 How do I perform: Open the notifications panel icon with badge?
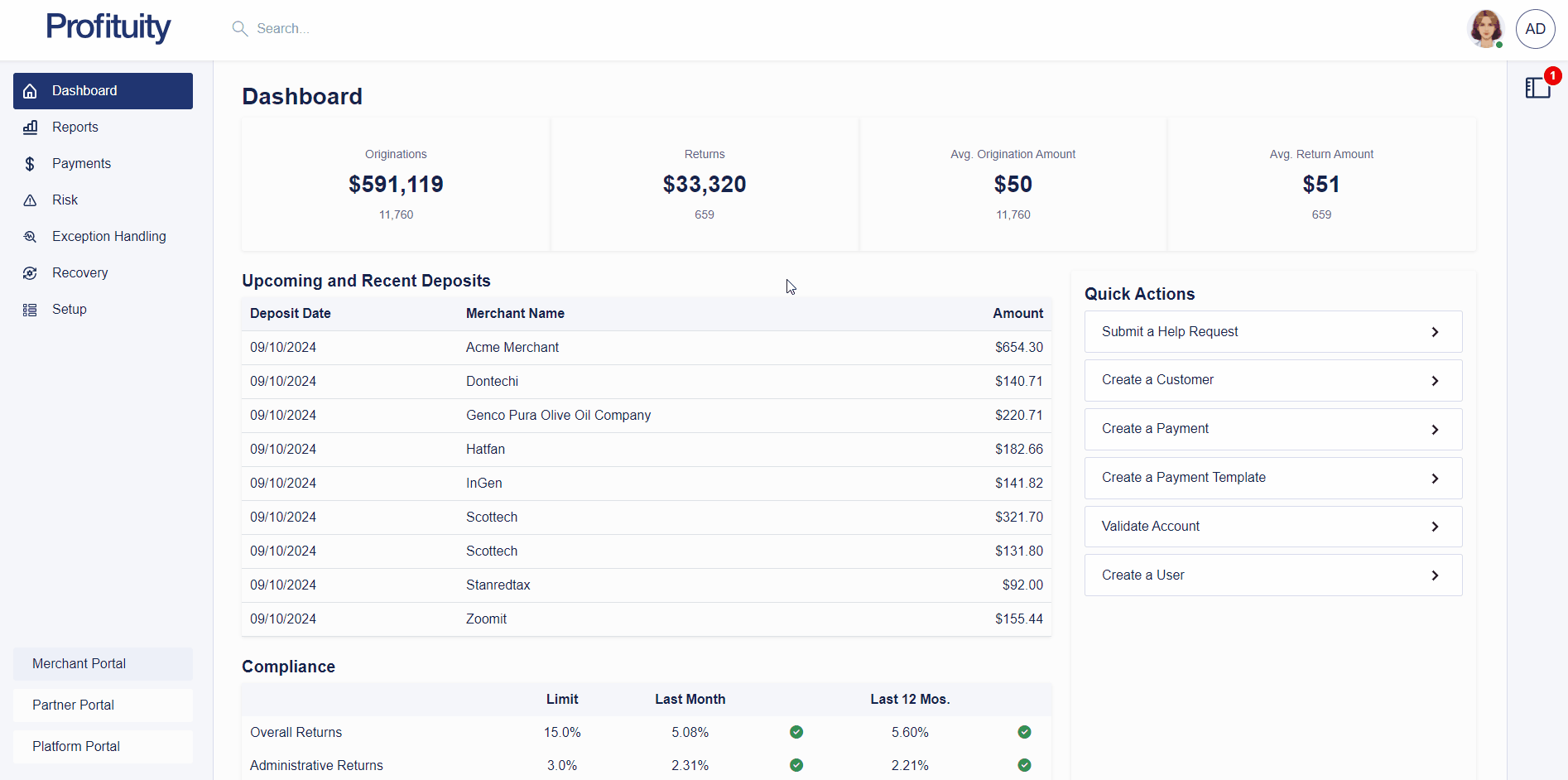point(1537,87)
